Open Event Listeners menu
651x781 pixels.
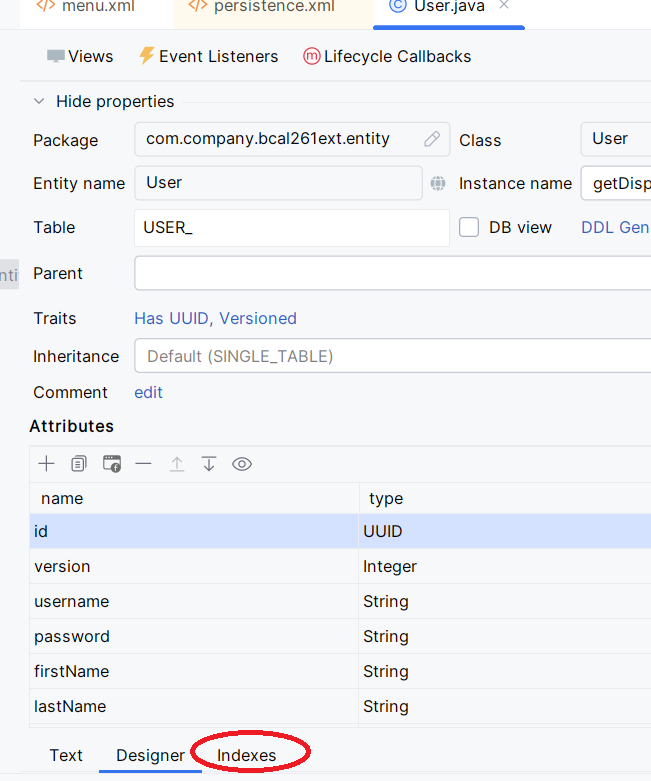pyautogui.click(x=208, y=56)
